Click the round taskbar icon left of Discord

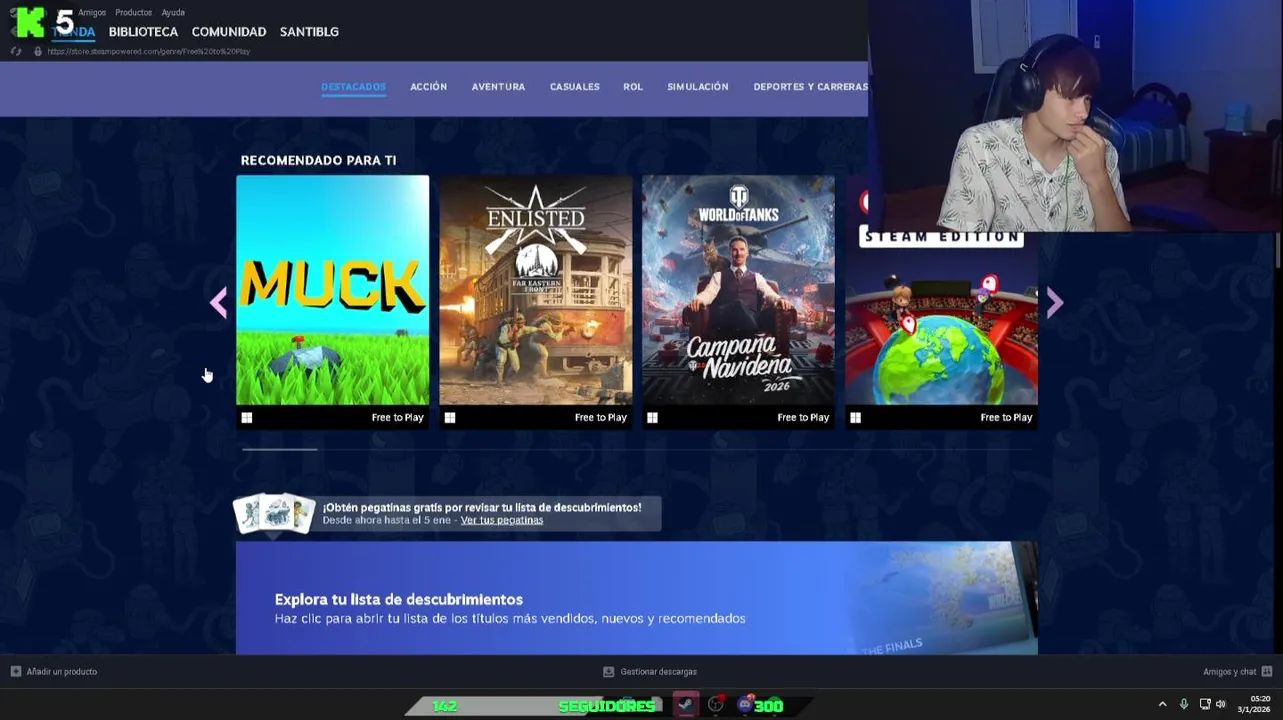pos(715,705)
